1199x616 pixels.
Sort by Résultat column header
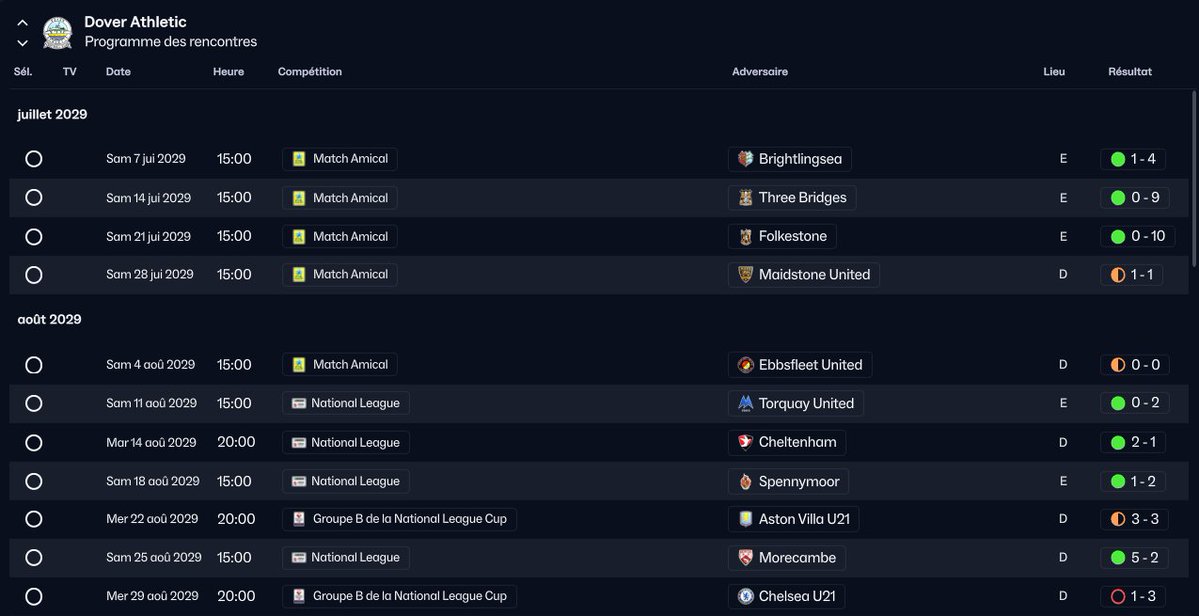[1130, 72]
